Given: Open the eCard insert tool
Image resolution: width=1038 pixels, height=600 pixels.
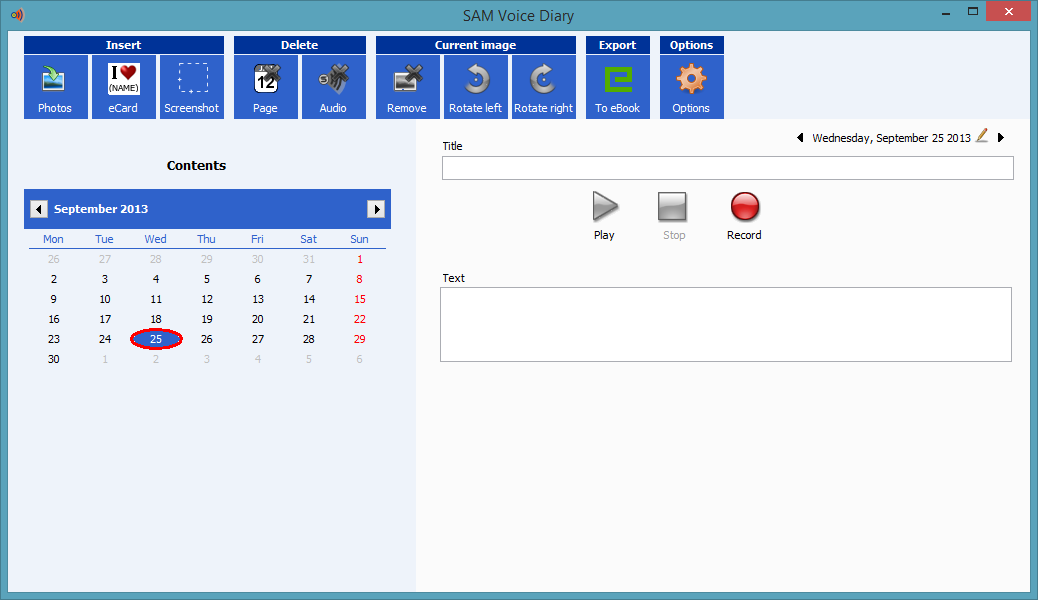Looking at the screenshot, I should 124,87.
